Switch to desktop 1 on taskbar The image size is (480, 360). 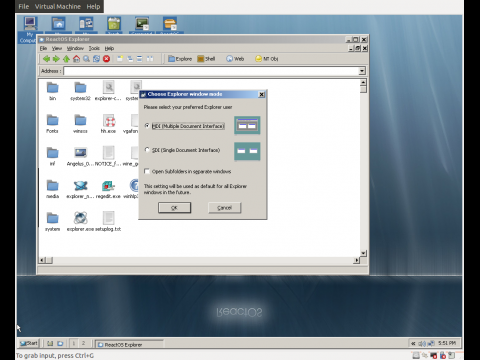[74, 343]
